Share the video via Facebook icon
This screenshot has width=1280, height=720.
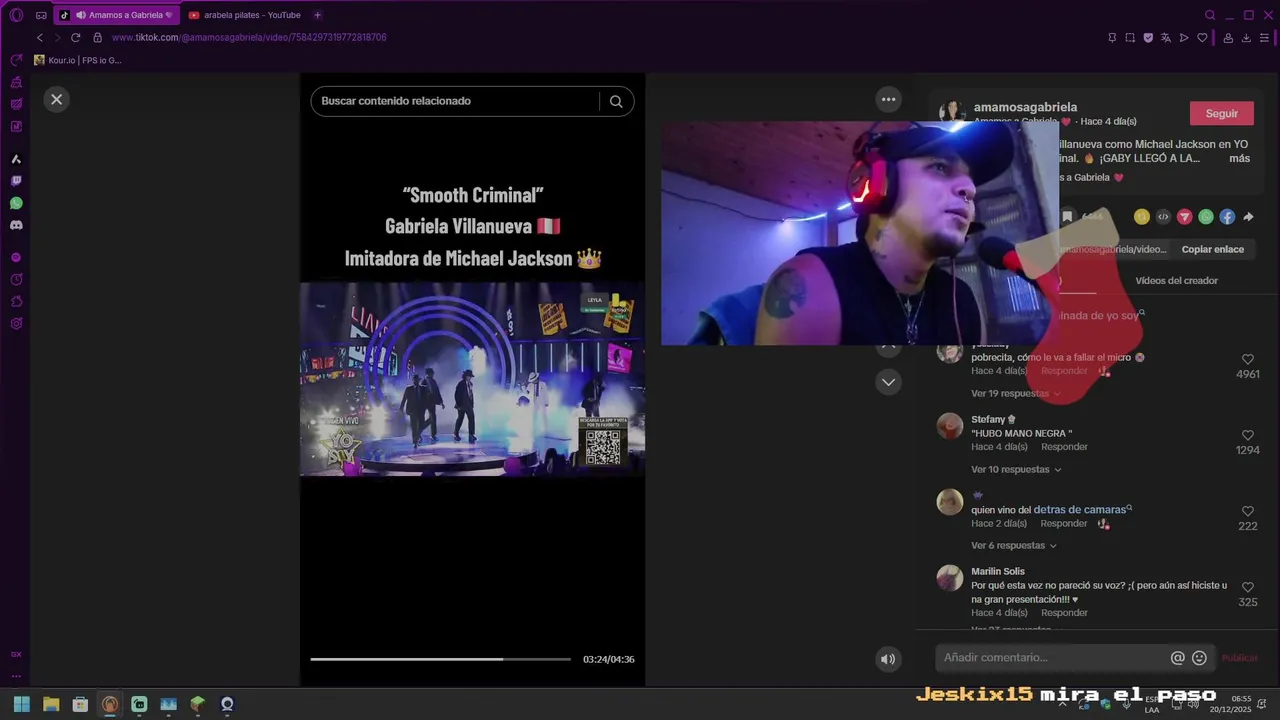pos(1227,217)
